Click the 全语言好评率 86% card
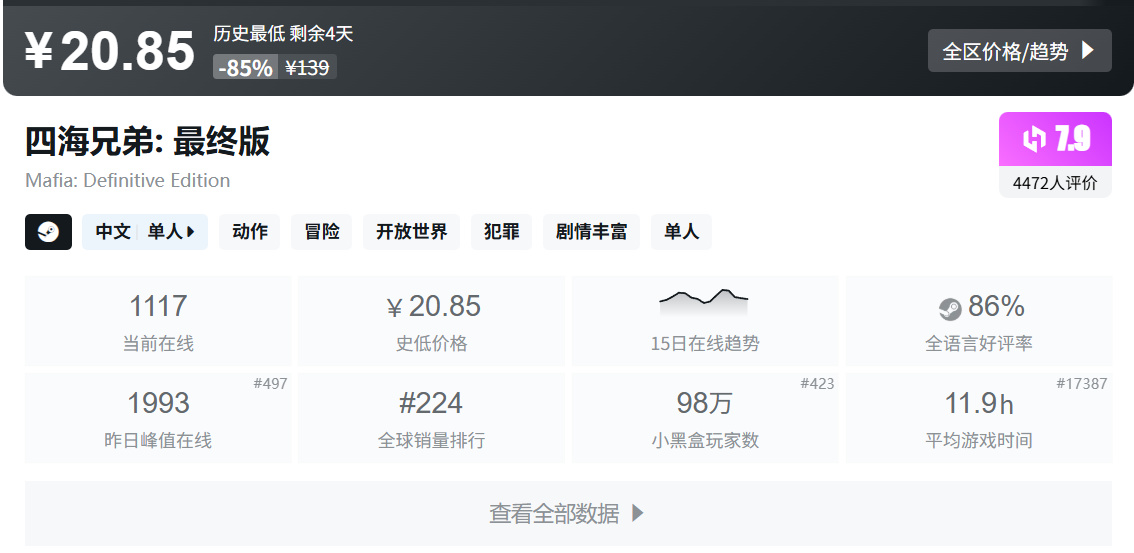Image resolution: width=1134 pixels, height=553 pixels. tap(979, 320)
